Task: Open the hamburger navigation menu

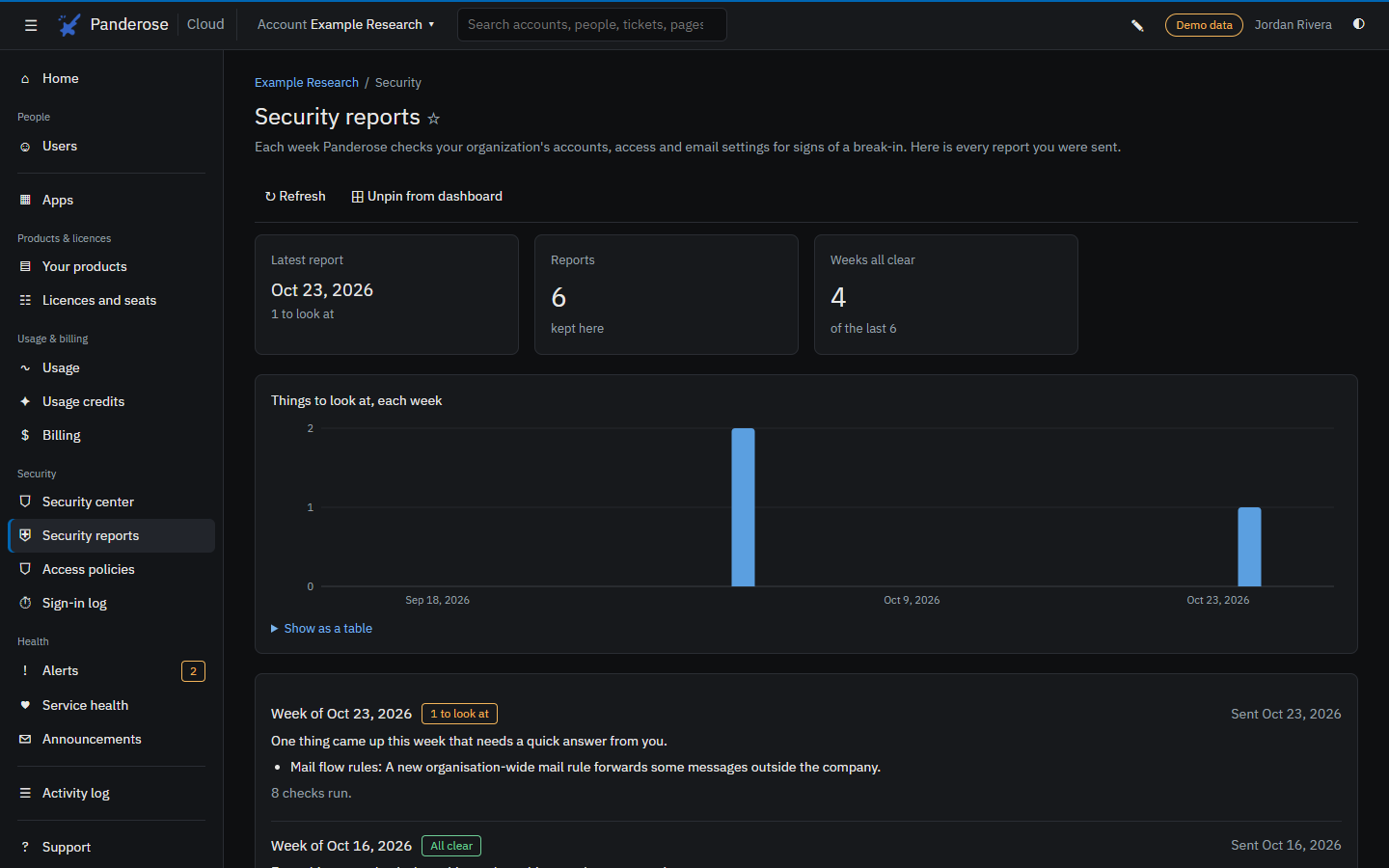Action: tap(31, 25)
